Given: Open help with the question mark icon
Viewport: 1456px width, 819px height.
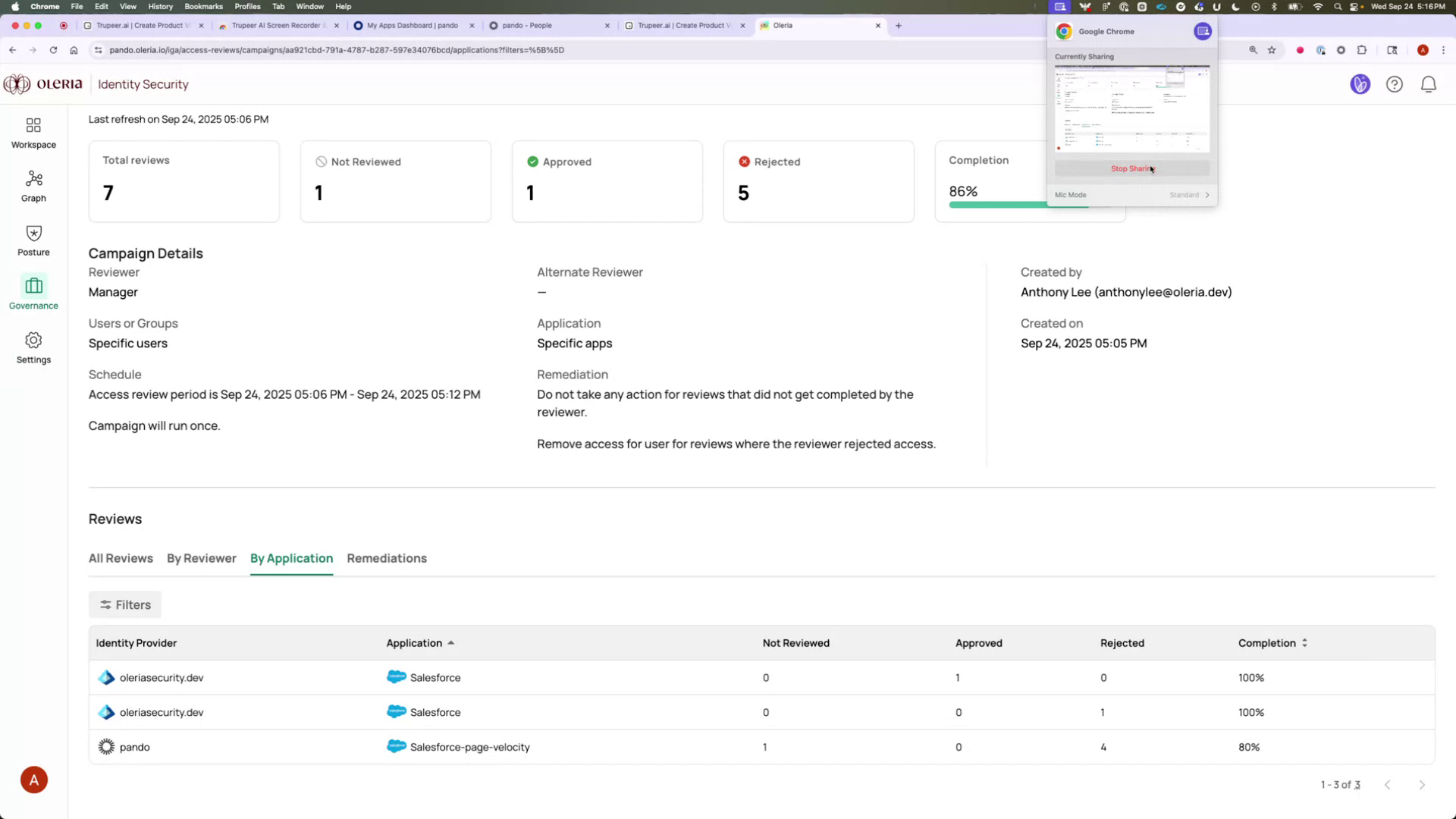Looking at the screenshot, I should point(1395,84).
